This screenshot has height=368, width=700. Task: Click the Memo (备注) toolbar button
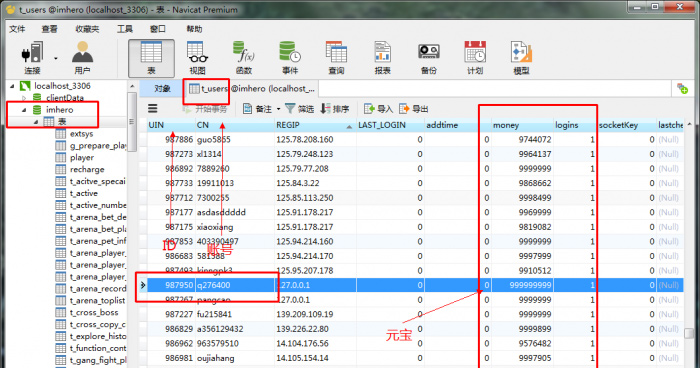(x=258, y=109)
